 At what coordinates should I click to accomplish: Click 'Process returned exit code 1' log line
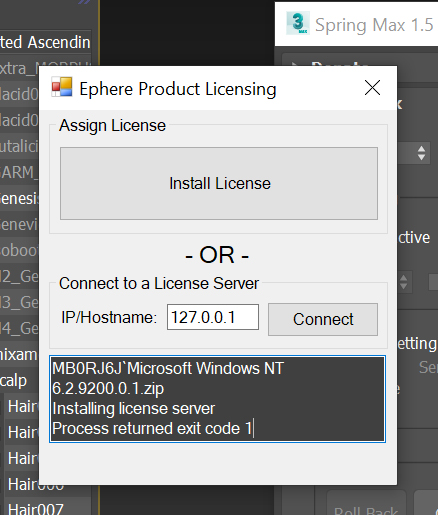[152, 429]
